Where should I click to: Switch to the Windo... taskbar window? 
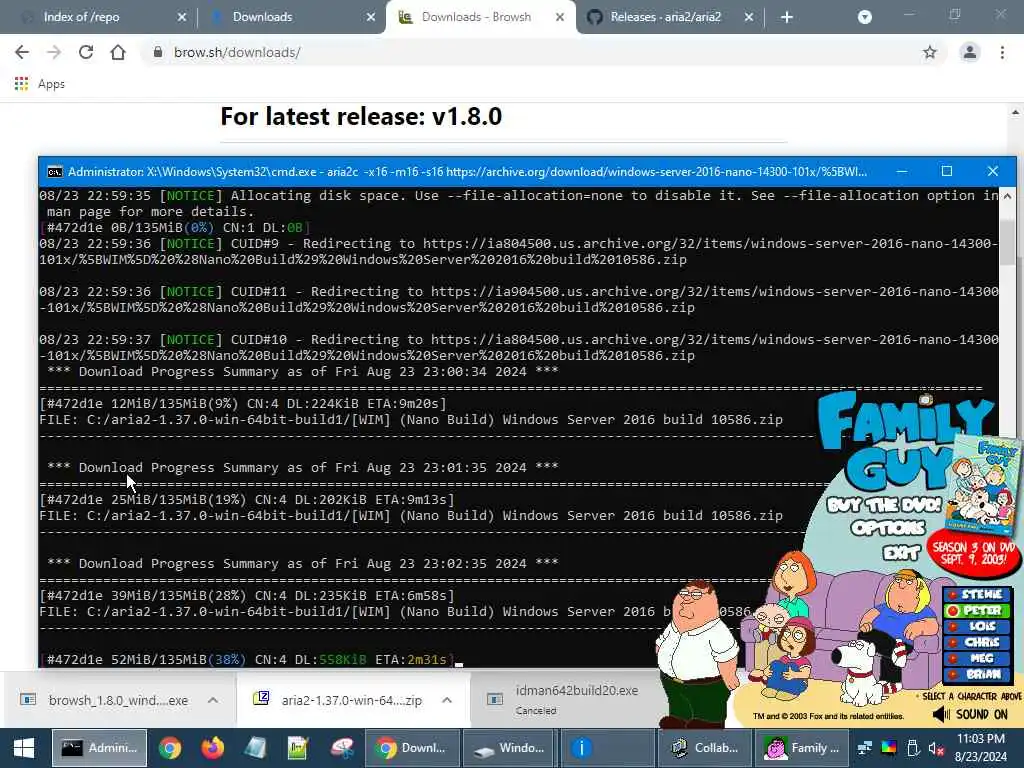tap(511, 748)
